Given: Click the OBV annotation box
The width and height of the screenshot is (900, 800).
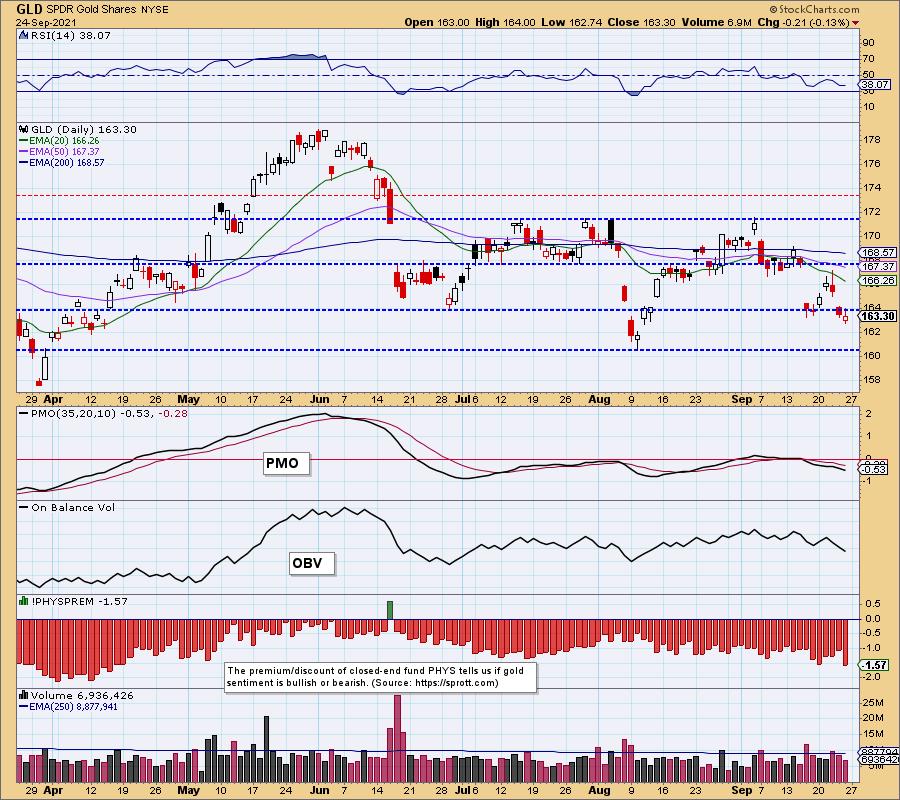Looking at the screenshot, I should (312, 563).
